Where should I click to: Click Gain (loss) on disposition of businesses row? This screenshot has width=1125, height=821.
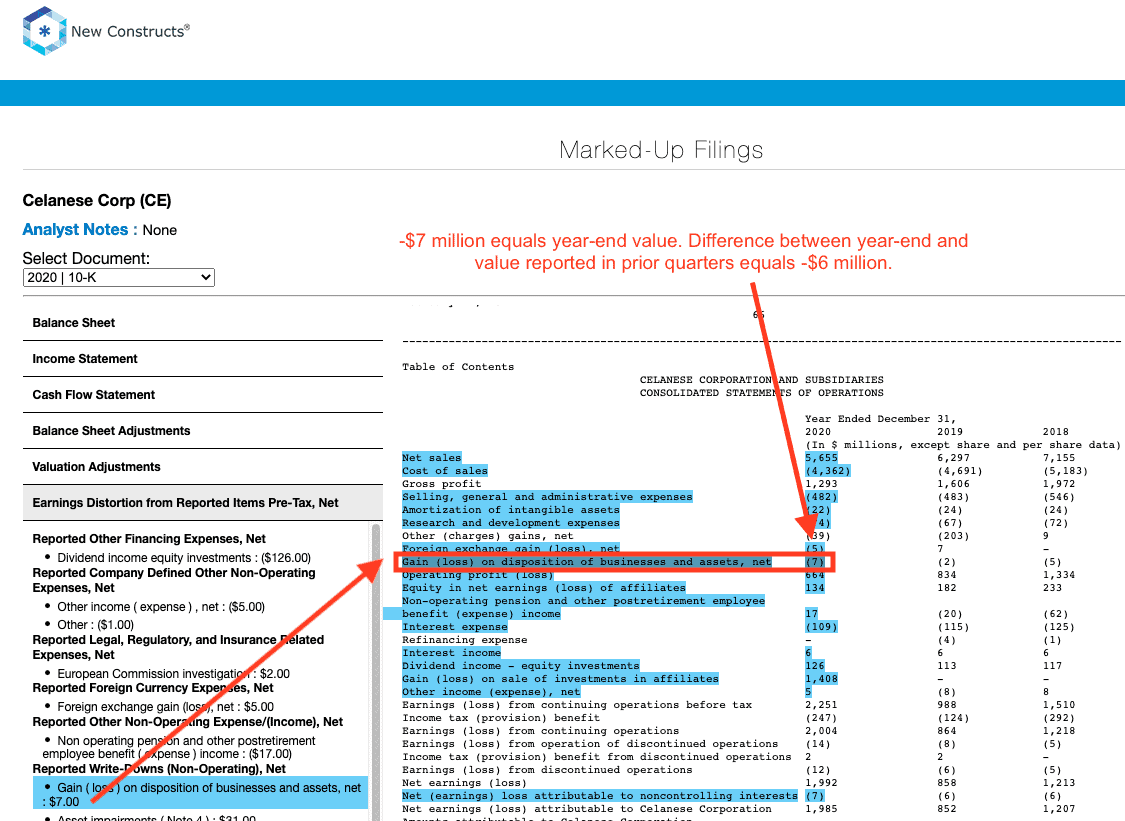click(614, 562)
